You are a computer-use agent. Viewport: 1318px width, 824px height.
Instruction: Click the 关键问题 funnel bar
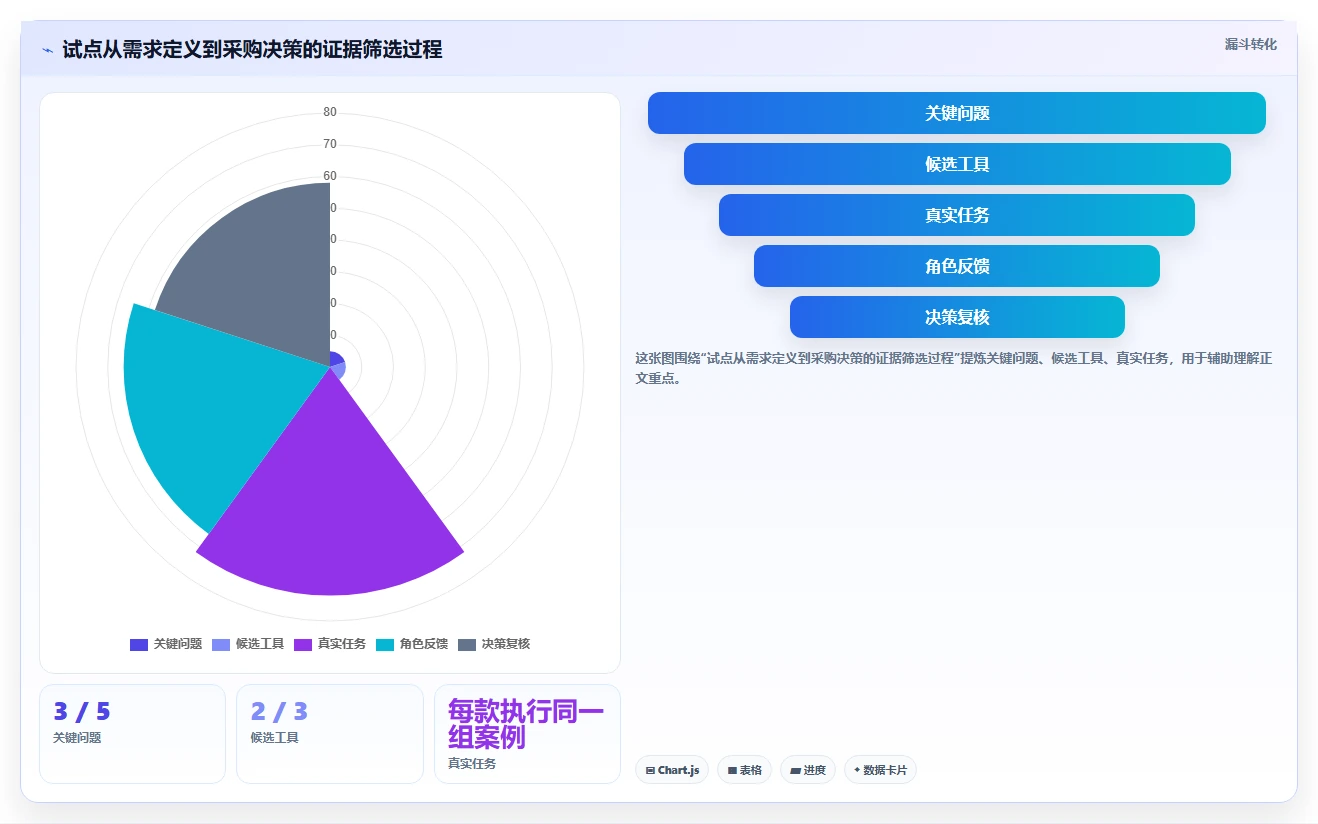click(957, 113)
